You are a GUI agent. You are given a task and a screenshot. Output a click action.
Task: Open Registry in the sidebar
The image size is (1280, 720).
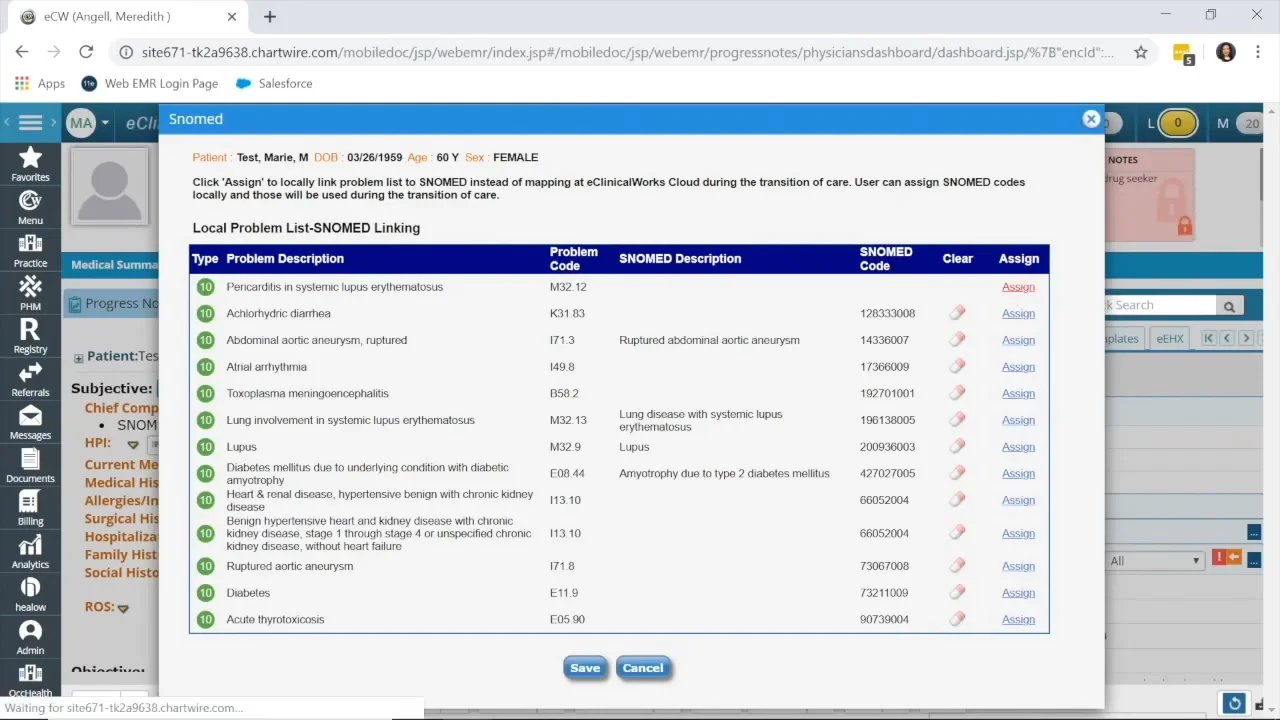click(x=30, y=337)
